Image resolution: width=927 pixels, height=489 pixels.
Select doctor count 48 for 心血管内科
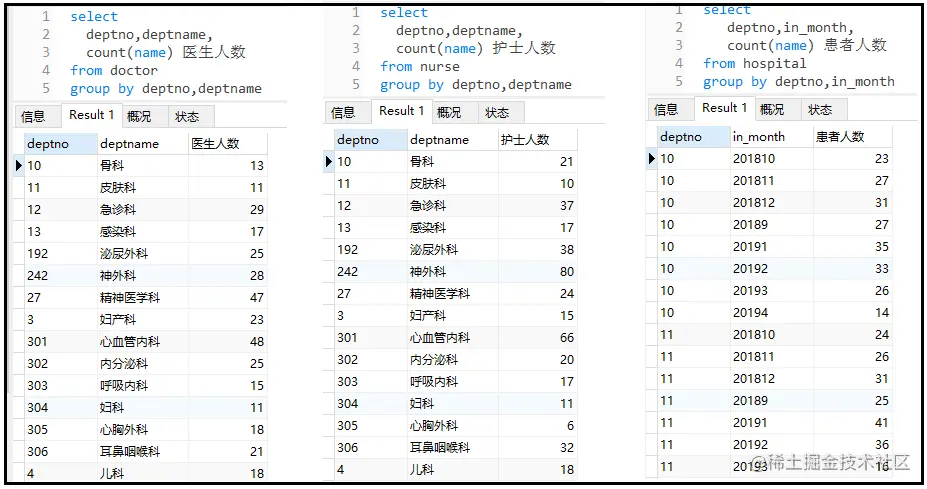228,342
